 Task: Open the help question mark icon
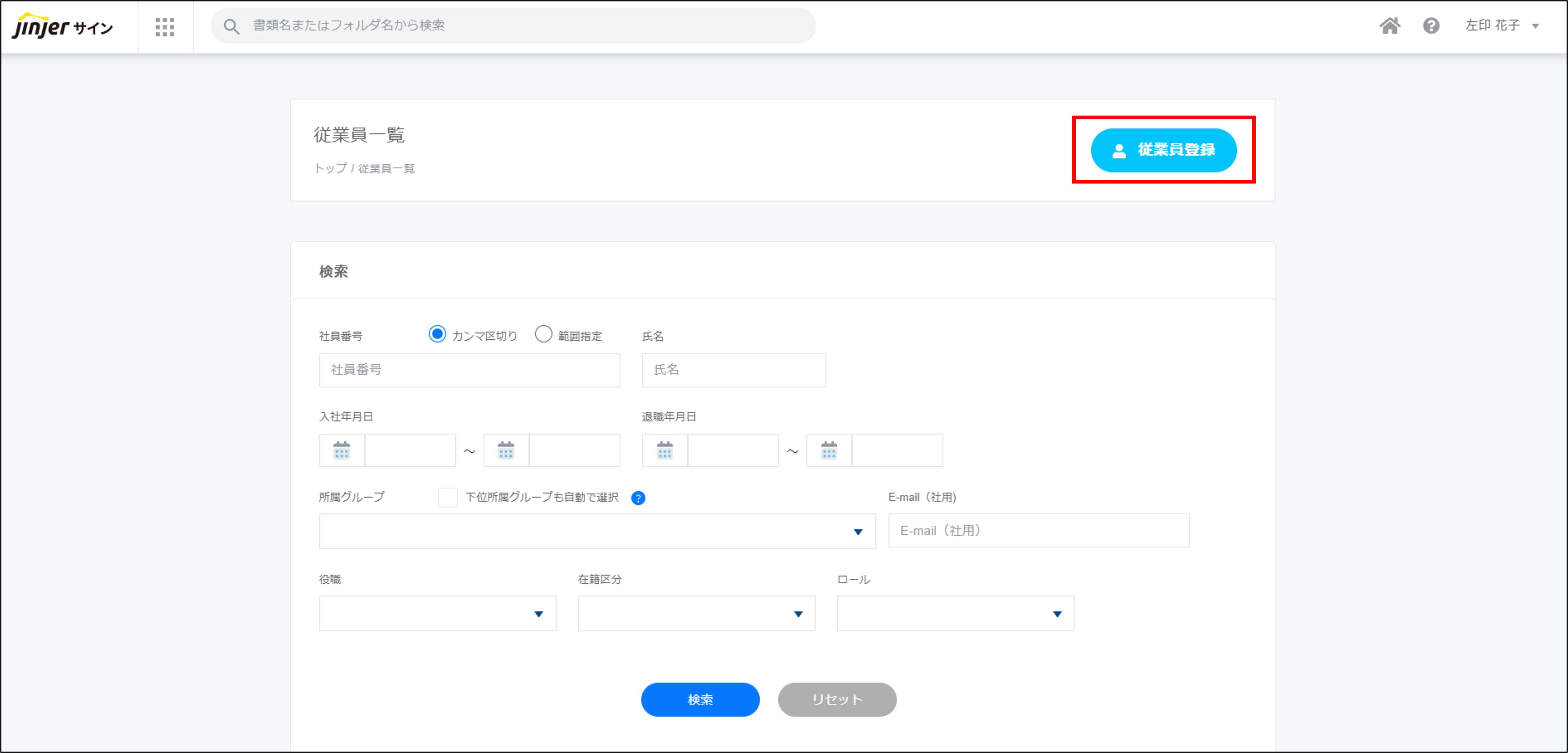(1431, 26)
